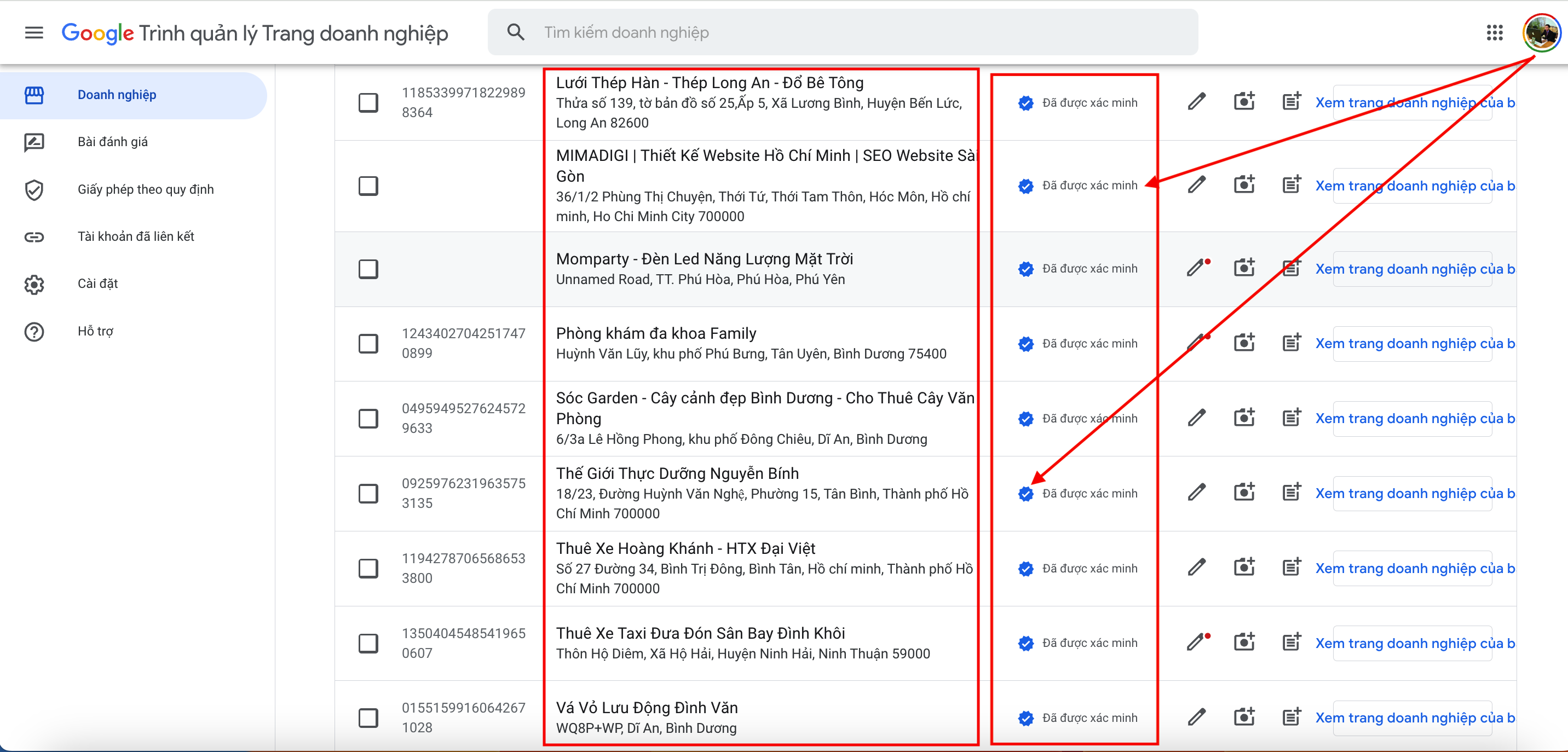Create post for Thuê Xe Taxi Đình Khôi
1568x752 pixels.
[x=1291, y=642]
